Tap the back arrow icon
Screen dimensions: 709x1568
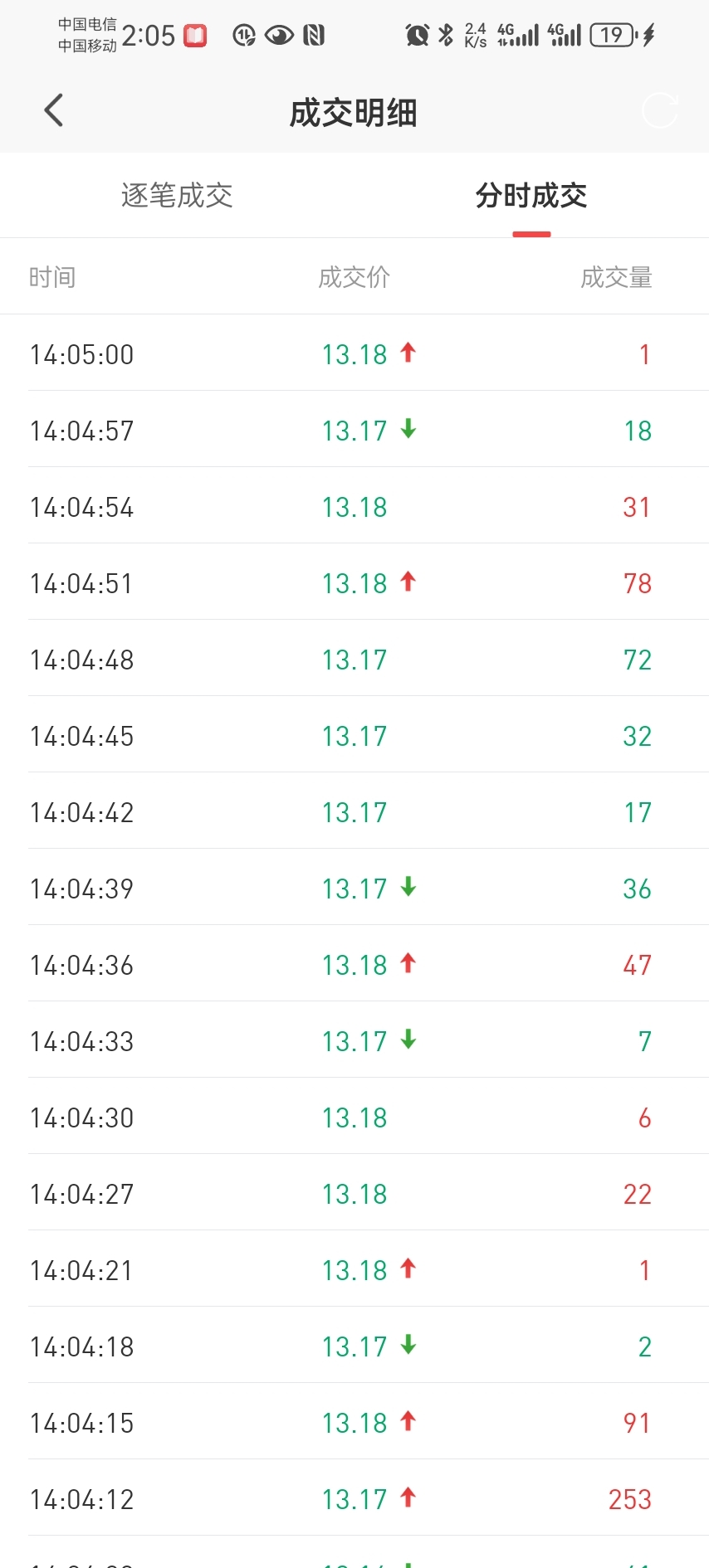click(x=54, y=110)
